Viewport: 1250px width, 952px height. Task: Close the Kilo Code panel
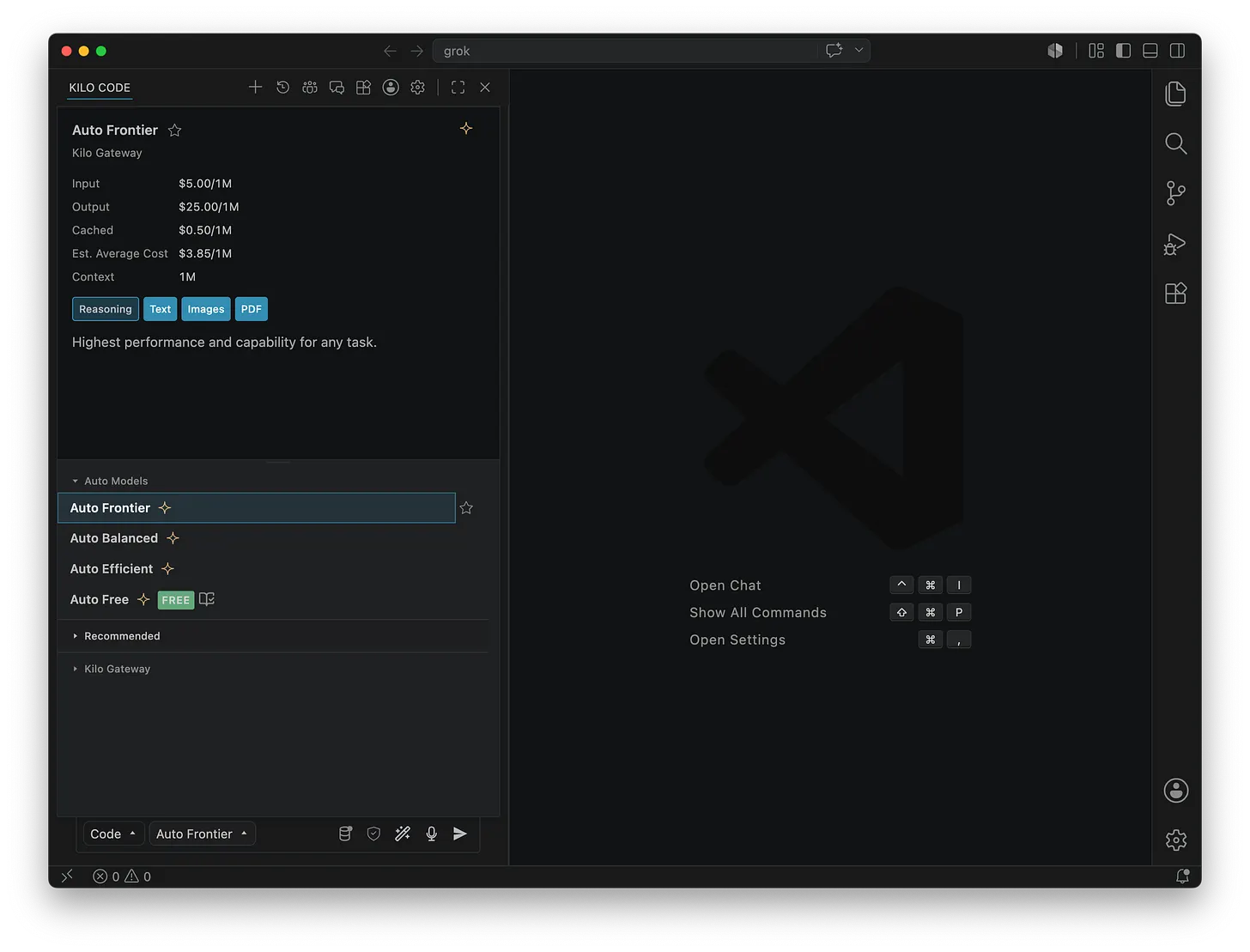tap(485, 88)
